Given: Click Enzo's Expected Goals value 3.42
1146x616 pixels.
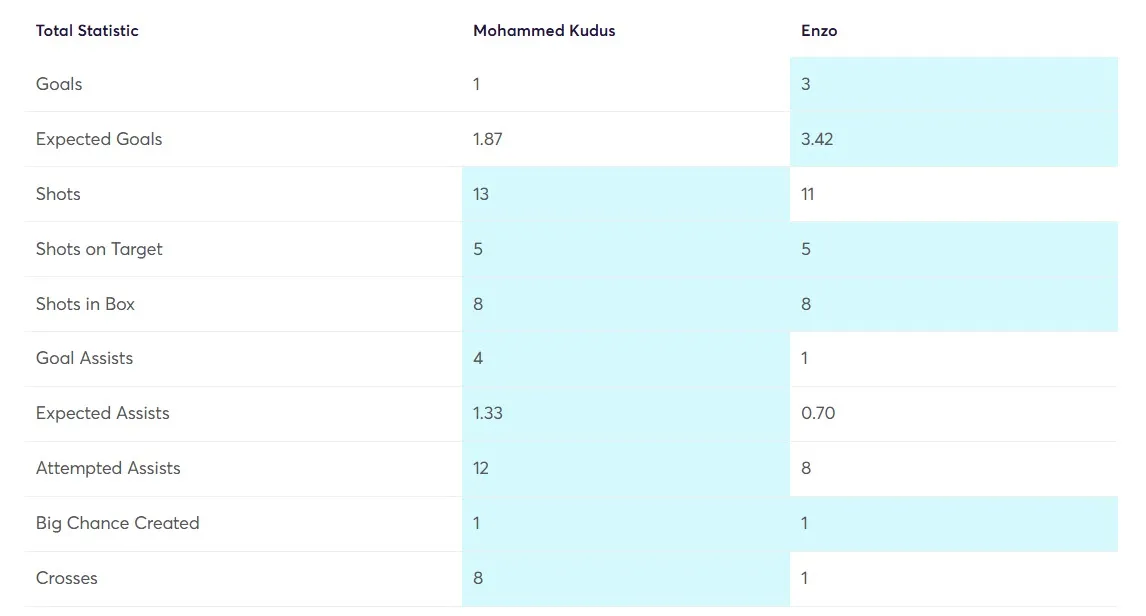Looking at the screenshot, I should click(x=817, y=139).
